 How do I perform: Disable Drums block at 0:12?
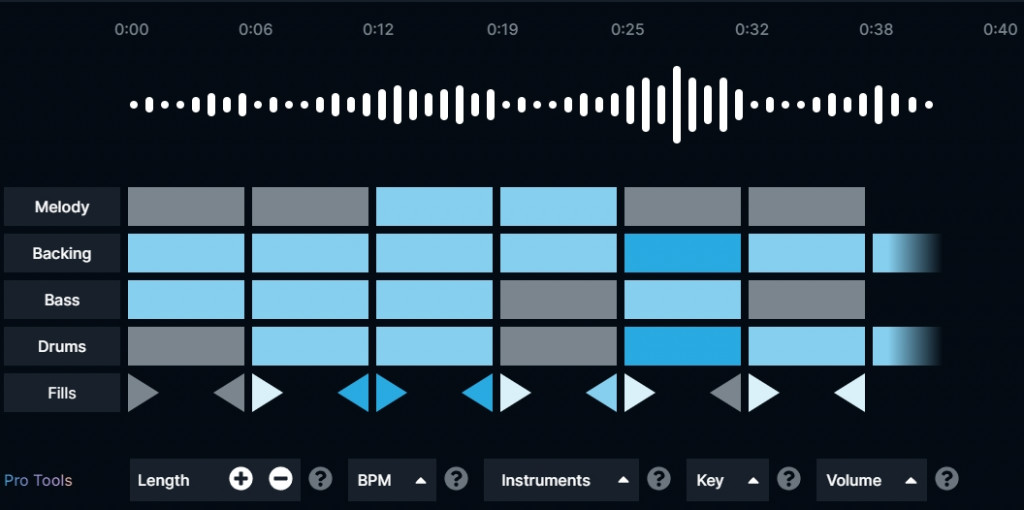click(x=434, y=346)
